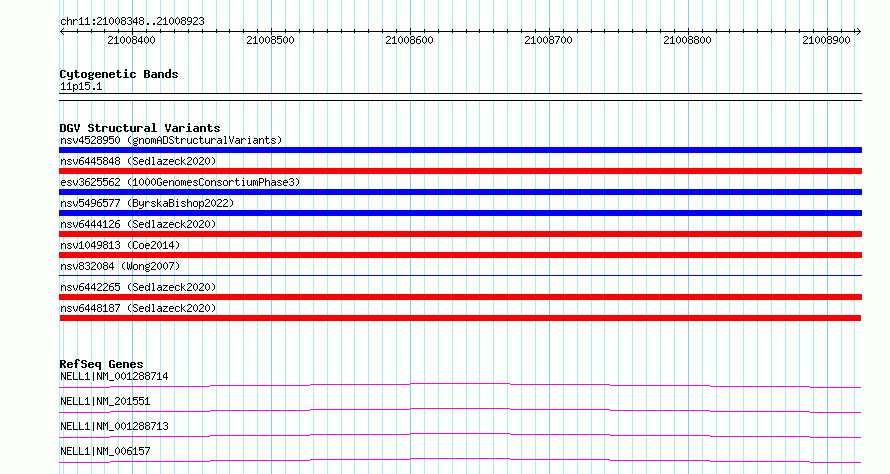
Task: Click the magenta line for NELL1|NM_201551
Action: click(x=460, y=410)
